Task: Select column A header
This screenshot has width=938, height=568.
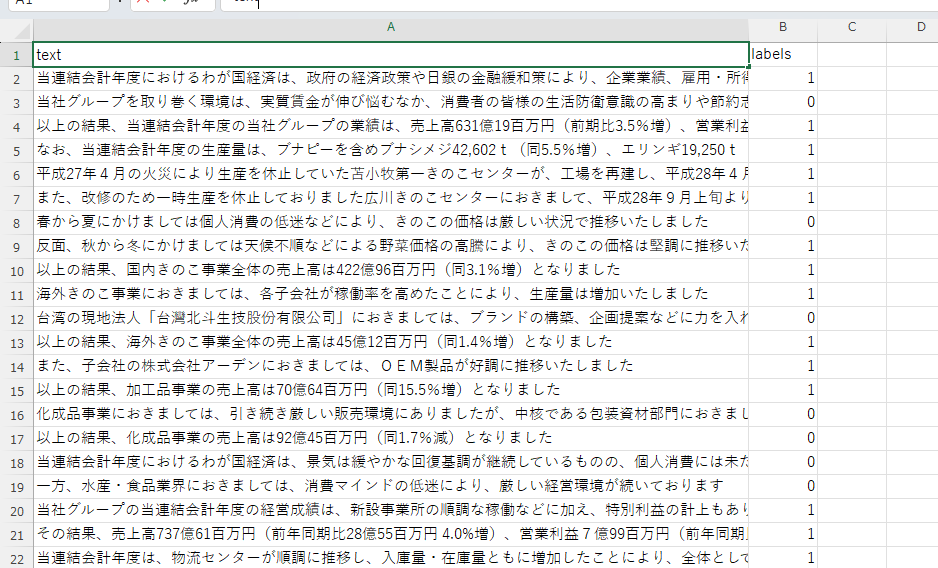Action: coord(390,27)
